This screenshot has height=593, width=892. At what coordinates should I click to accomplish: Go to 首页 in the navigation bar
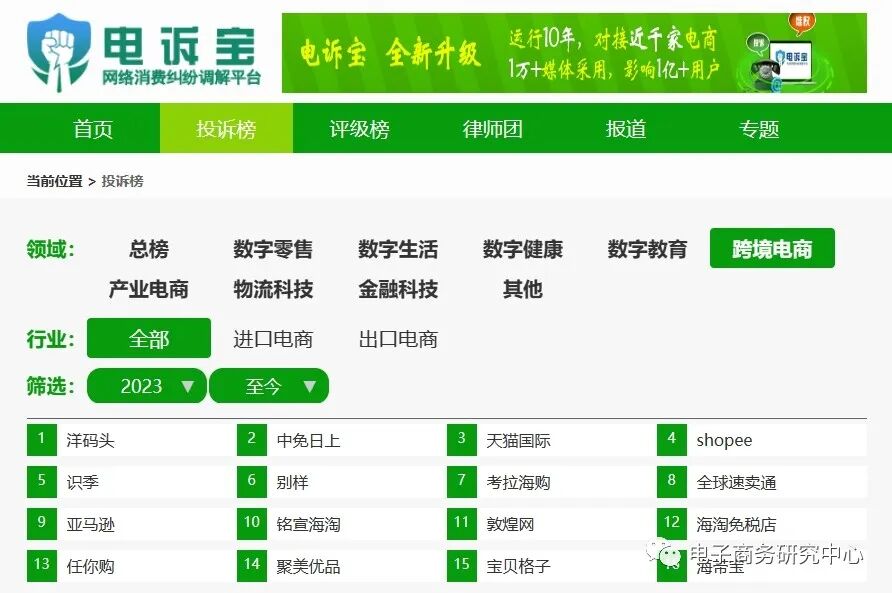point(93,128)
